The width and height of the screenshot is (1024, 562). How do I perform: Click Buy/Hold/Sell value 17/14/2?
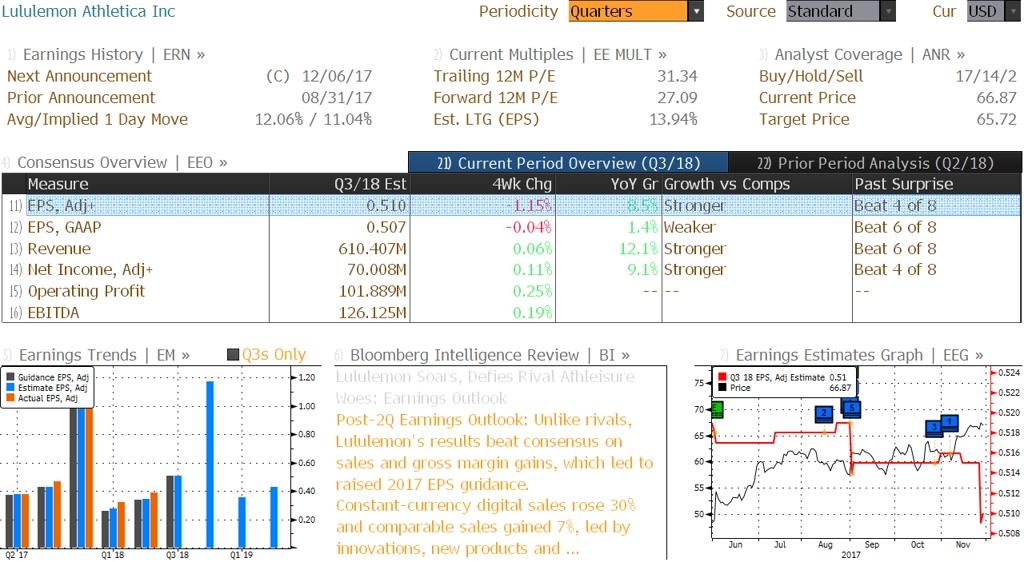tap(986, 76)
